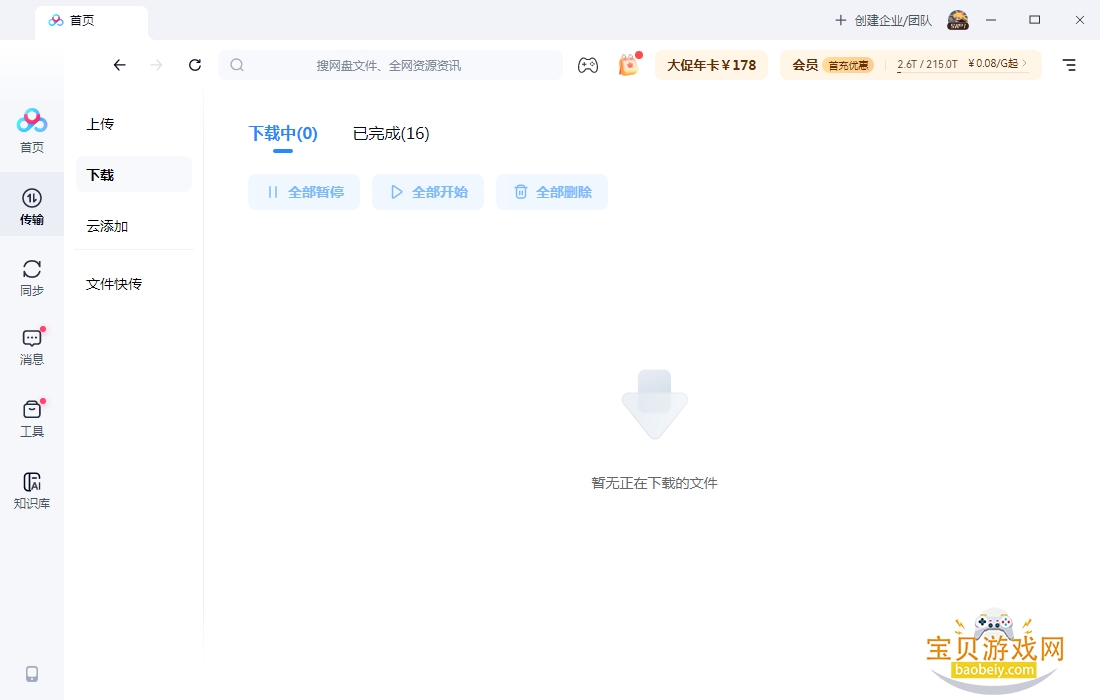The image size is (1100, 700).
Task: Click the mobile phone icon at sidebar bottom
Action: [32, 674]
